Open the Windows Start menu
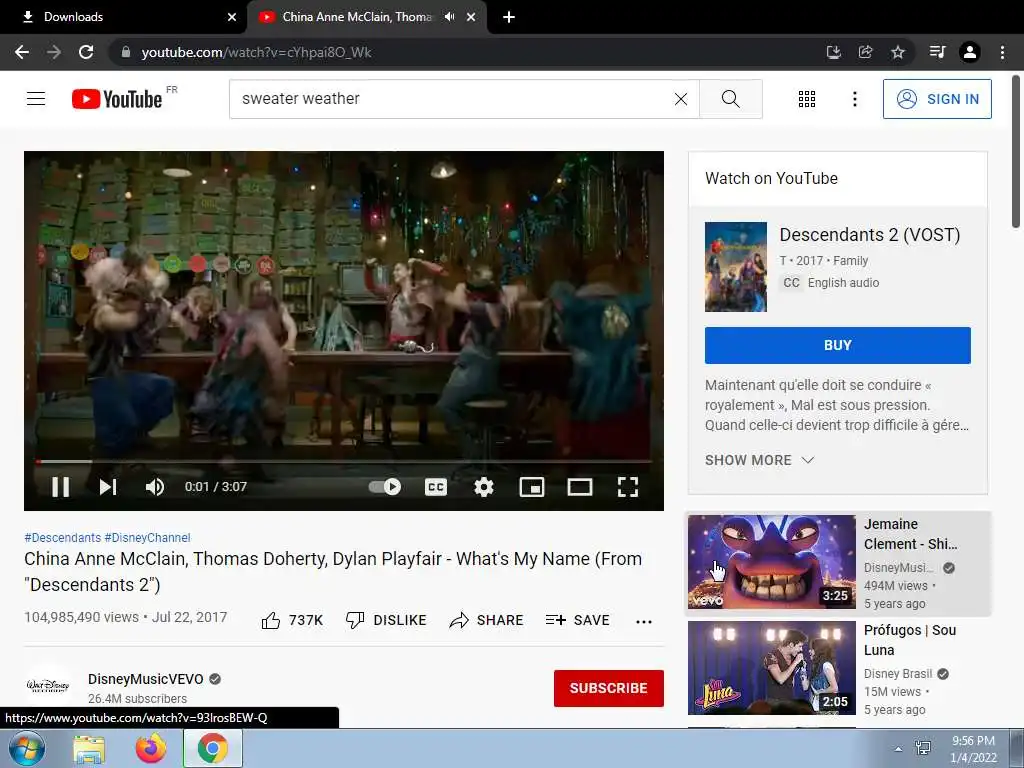Viewport: 1024px width, 768px height. [27, 749]
